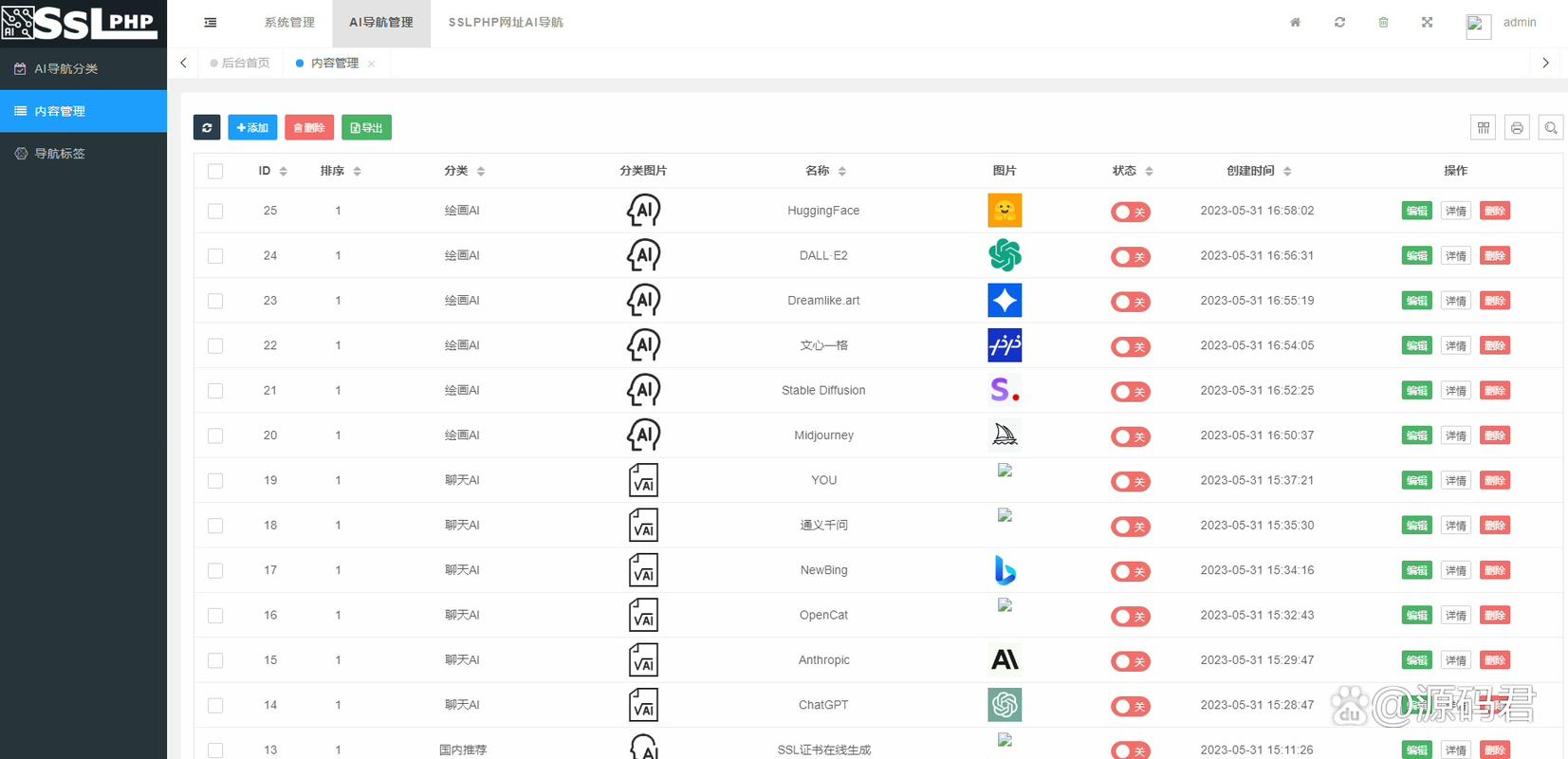Open the AI导航管理 top menu
The width and height of the screenshot is (1568, 759).
click(381, 22)
